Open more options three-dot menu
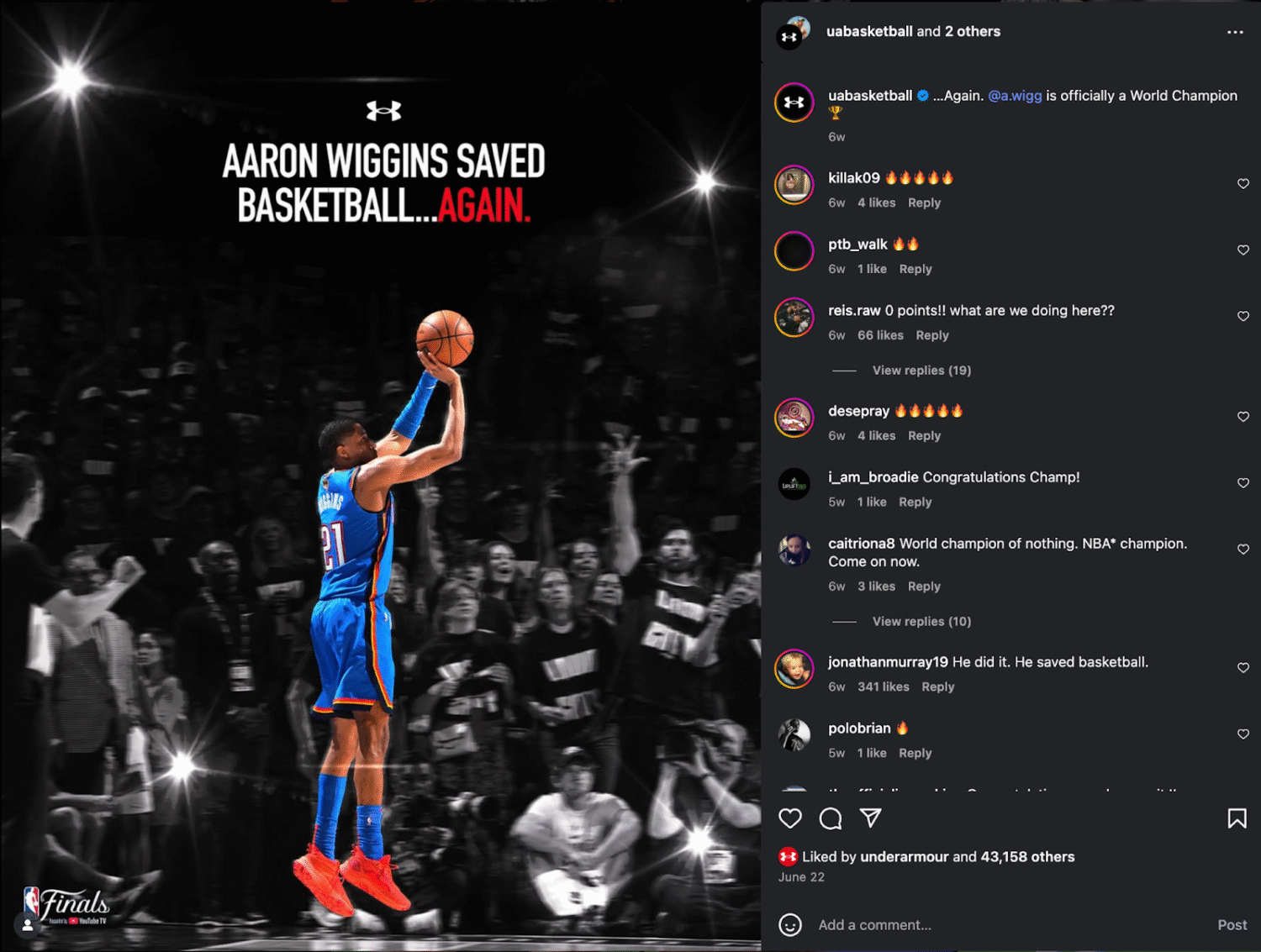Screen dimensions: 1261x952 1235,32
